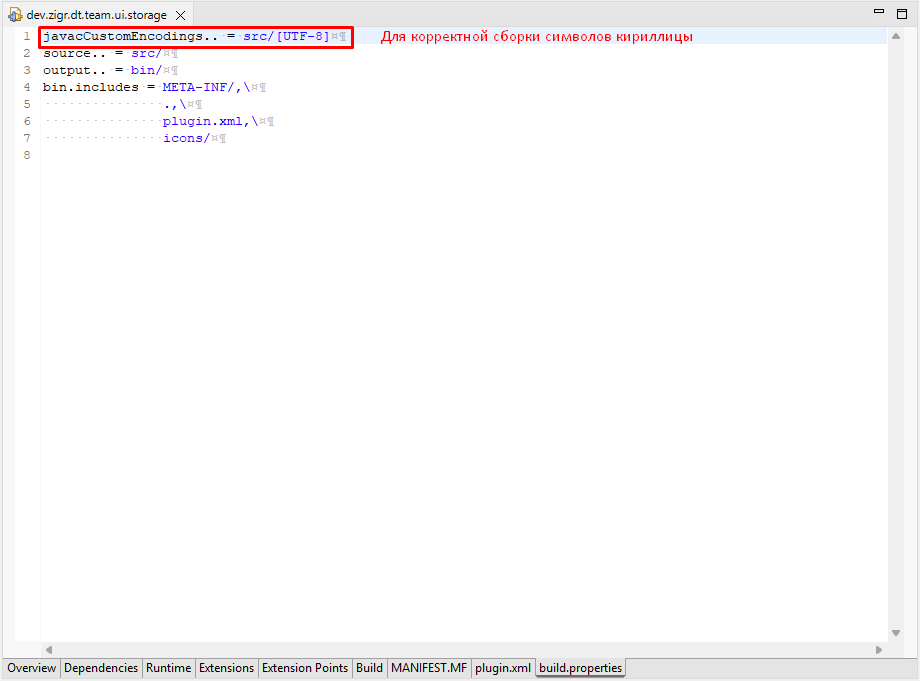Minimize the editor area

pyautogui.click(x=878, y=11)
